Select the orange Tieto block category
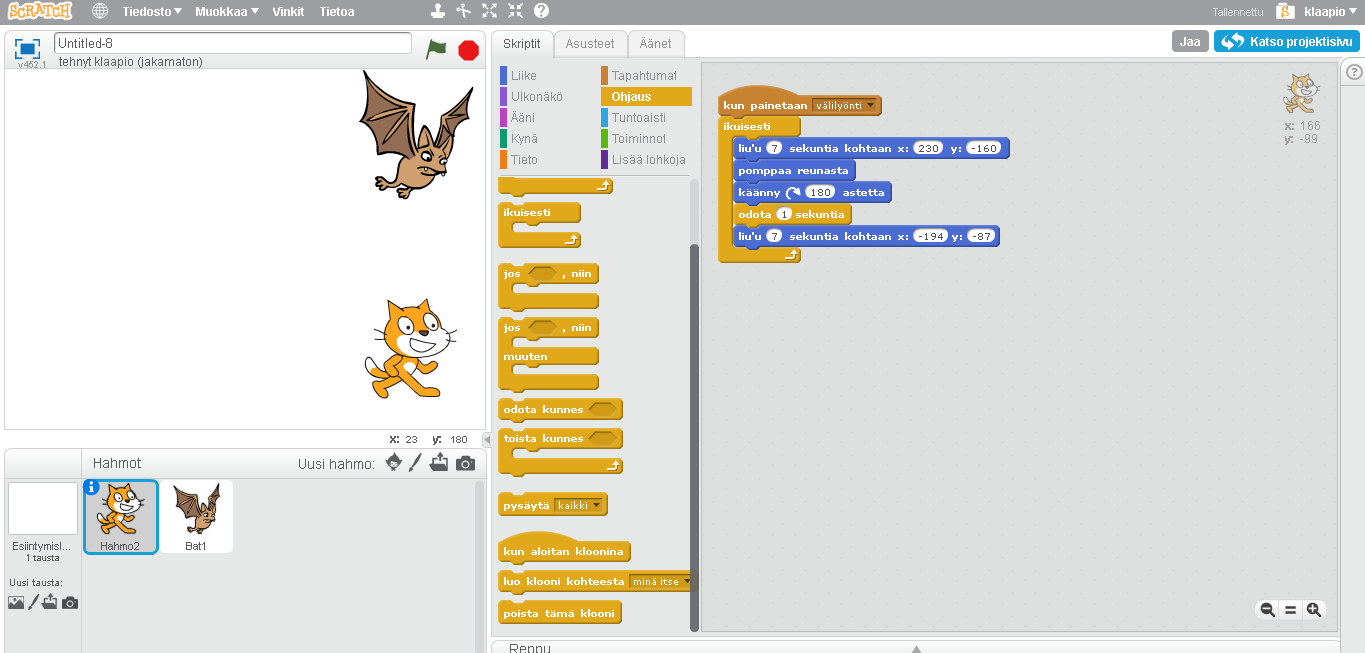 click(523, 160)
